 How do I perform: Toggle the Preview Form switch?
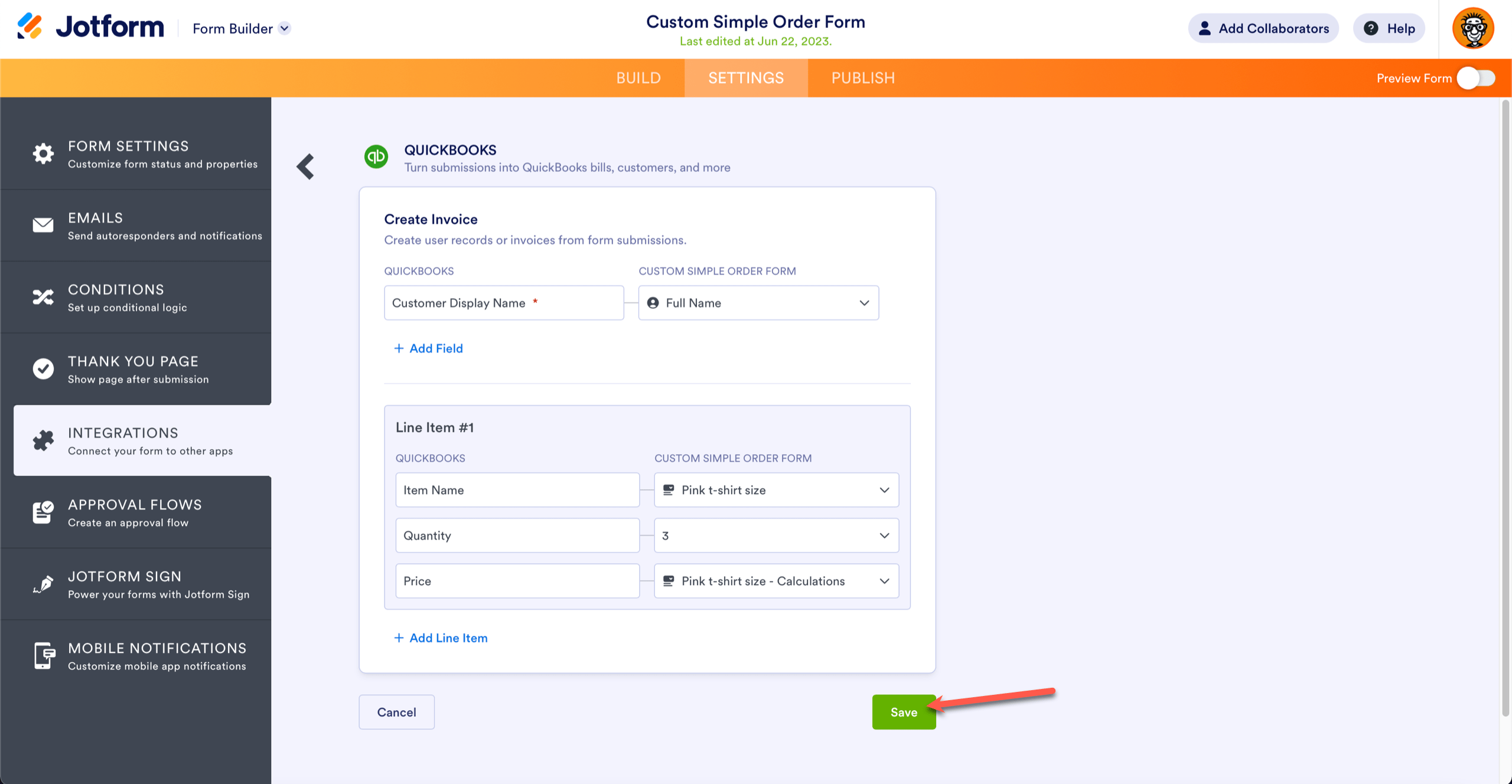pos(1476,78)
